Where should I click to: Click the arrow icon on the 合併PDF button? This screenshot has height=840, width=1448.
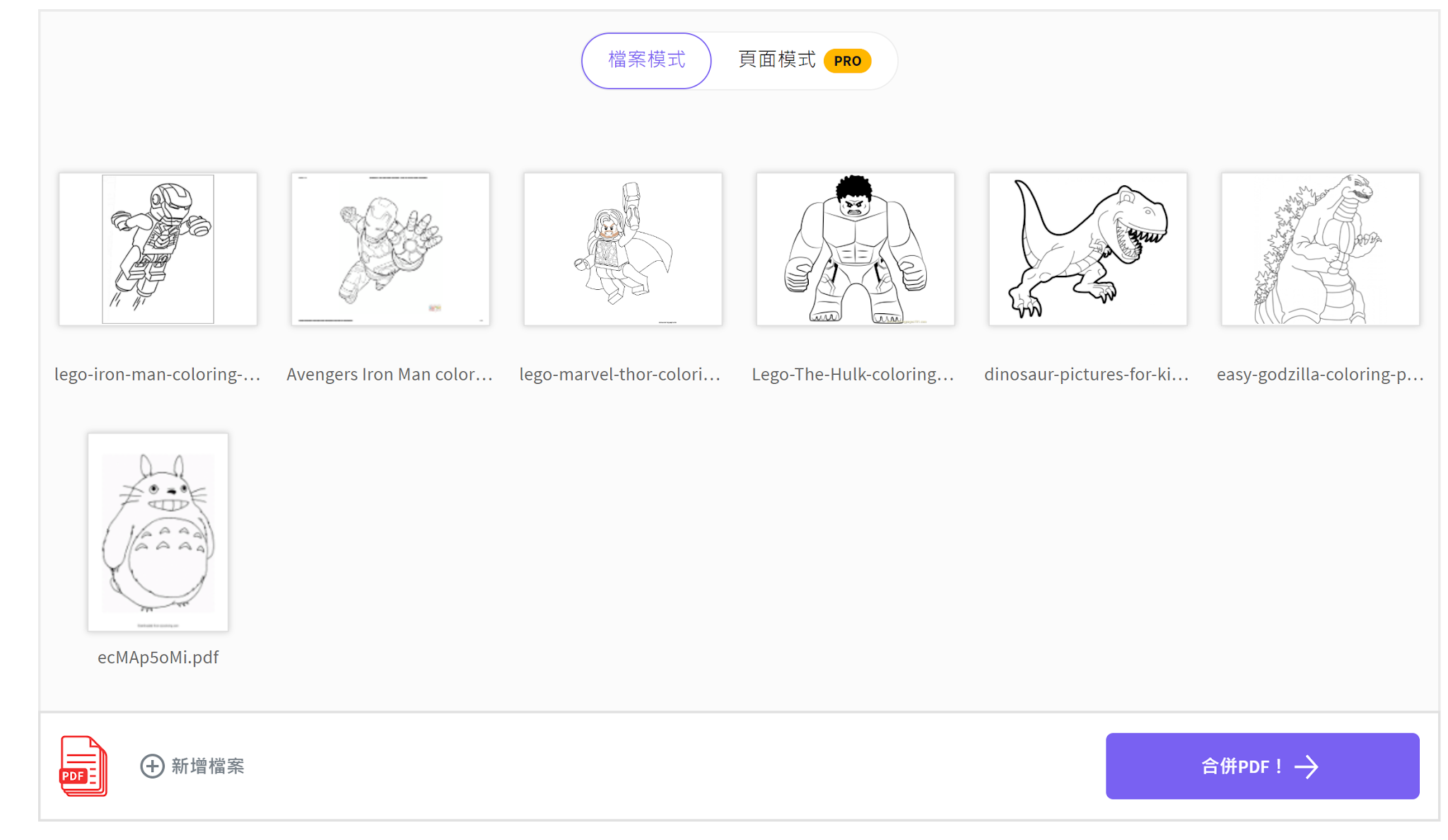[x=1307, y=766]
